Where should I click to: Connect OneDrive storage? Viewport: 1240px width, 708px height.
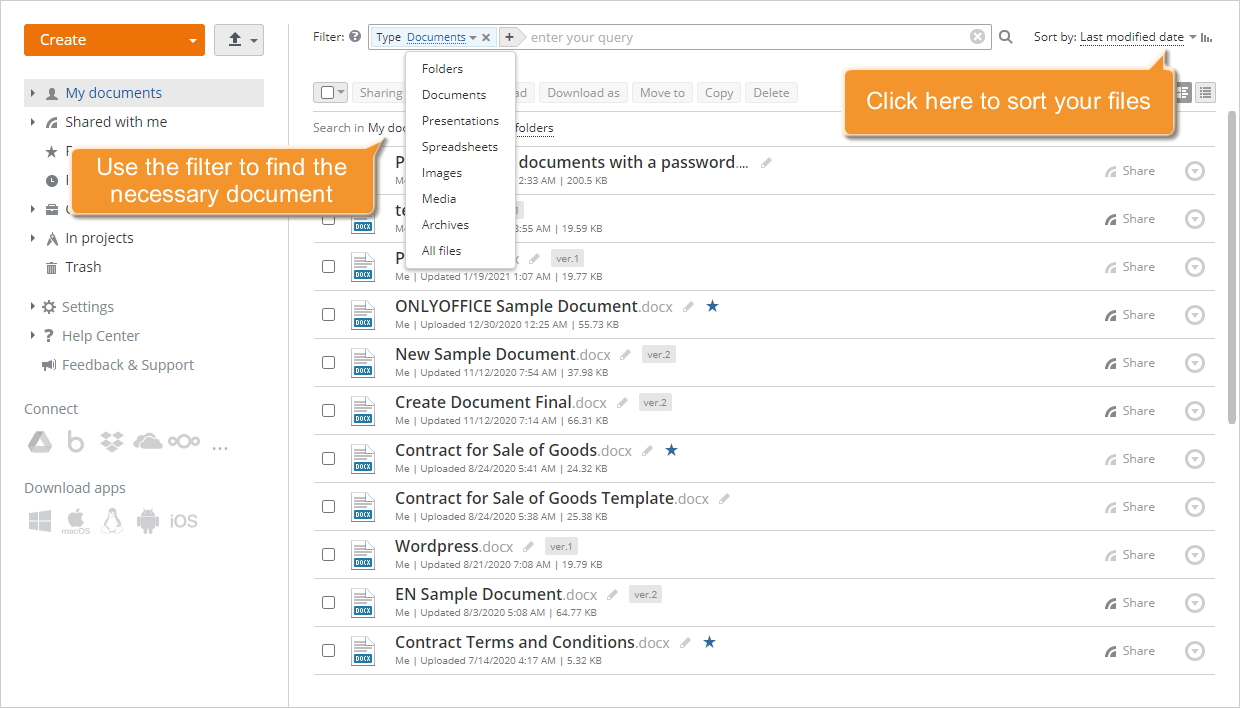pos(147,442)
